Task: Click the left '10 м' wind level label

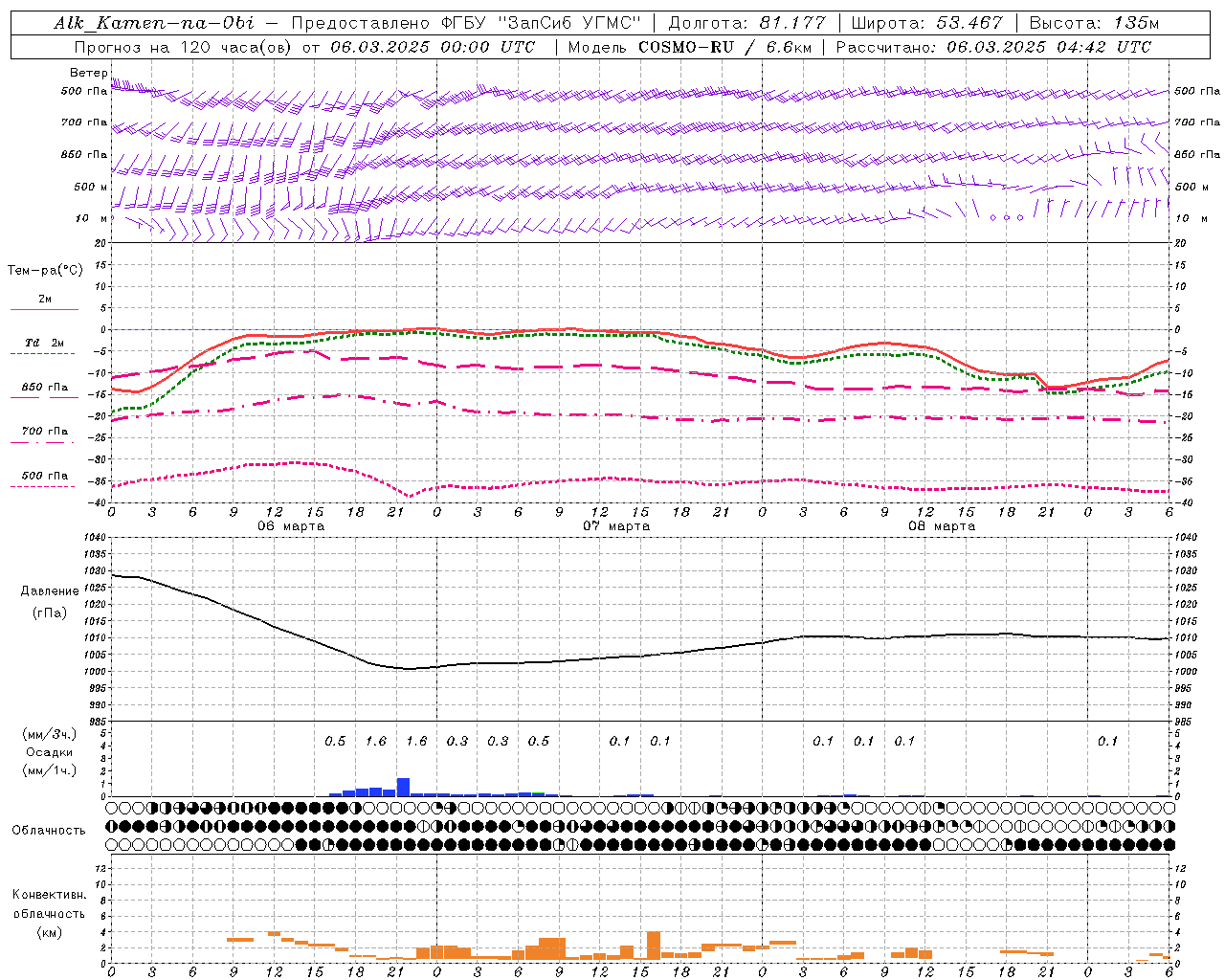Action: tap(91, 218)
